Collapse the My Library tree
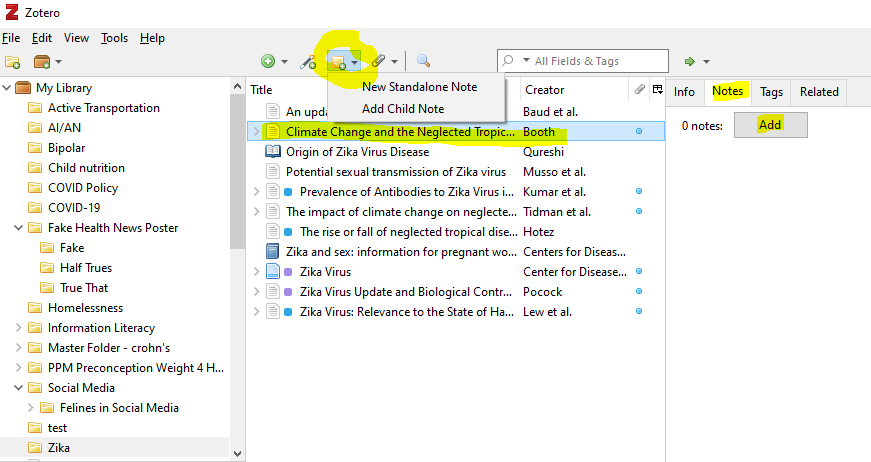Viewport: 871px width, 462px height. 7,88
